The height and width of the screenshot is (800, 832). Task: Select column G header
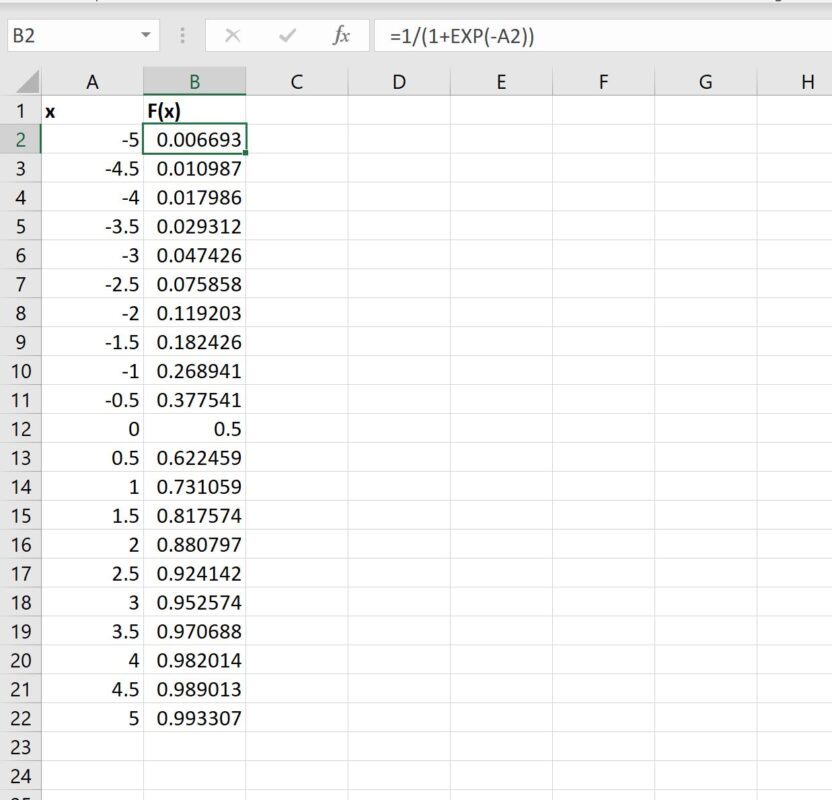(x=705, y=83)
